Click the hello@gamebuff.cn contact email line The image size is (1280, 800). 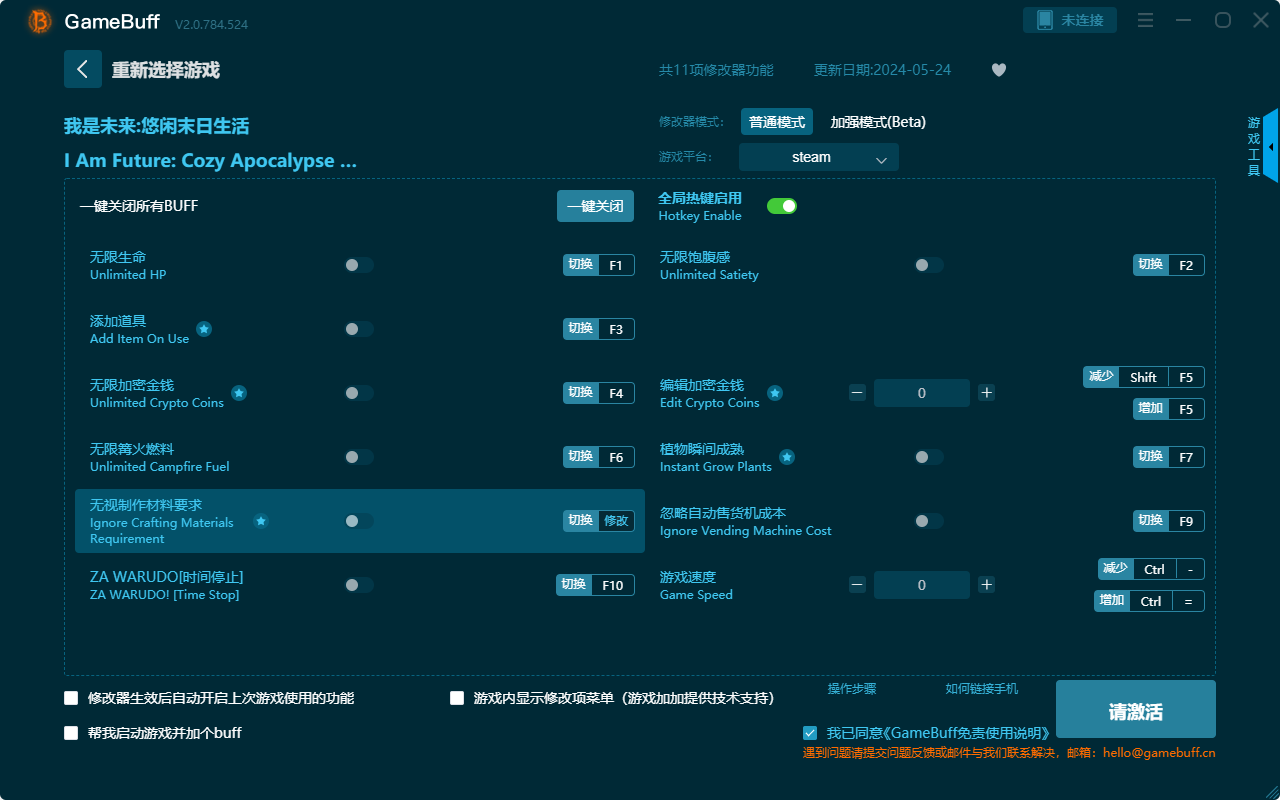coord(1009,753)
